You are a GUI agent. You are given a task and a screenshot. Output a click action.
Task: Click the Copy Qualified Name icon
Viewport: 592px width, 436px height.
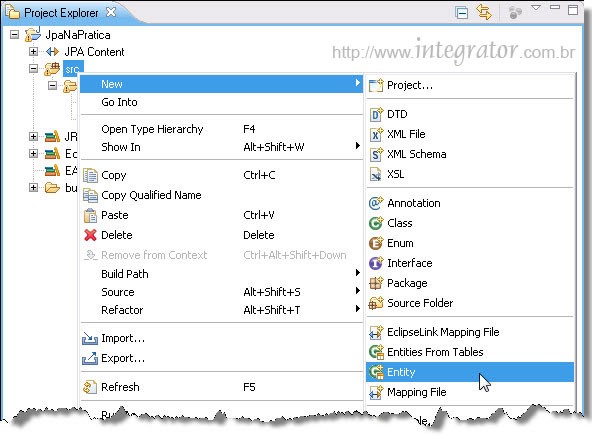pyautogui.click(x=90, y=196)
